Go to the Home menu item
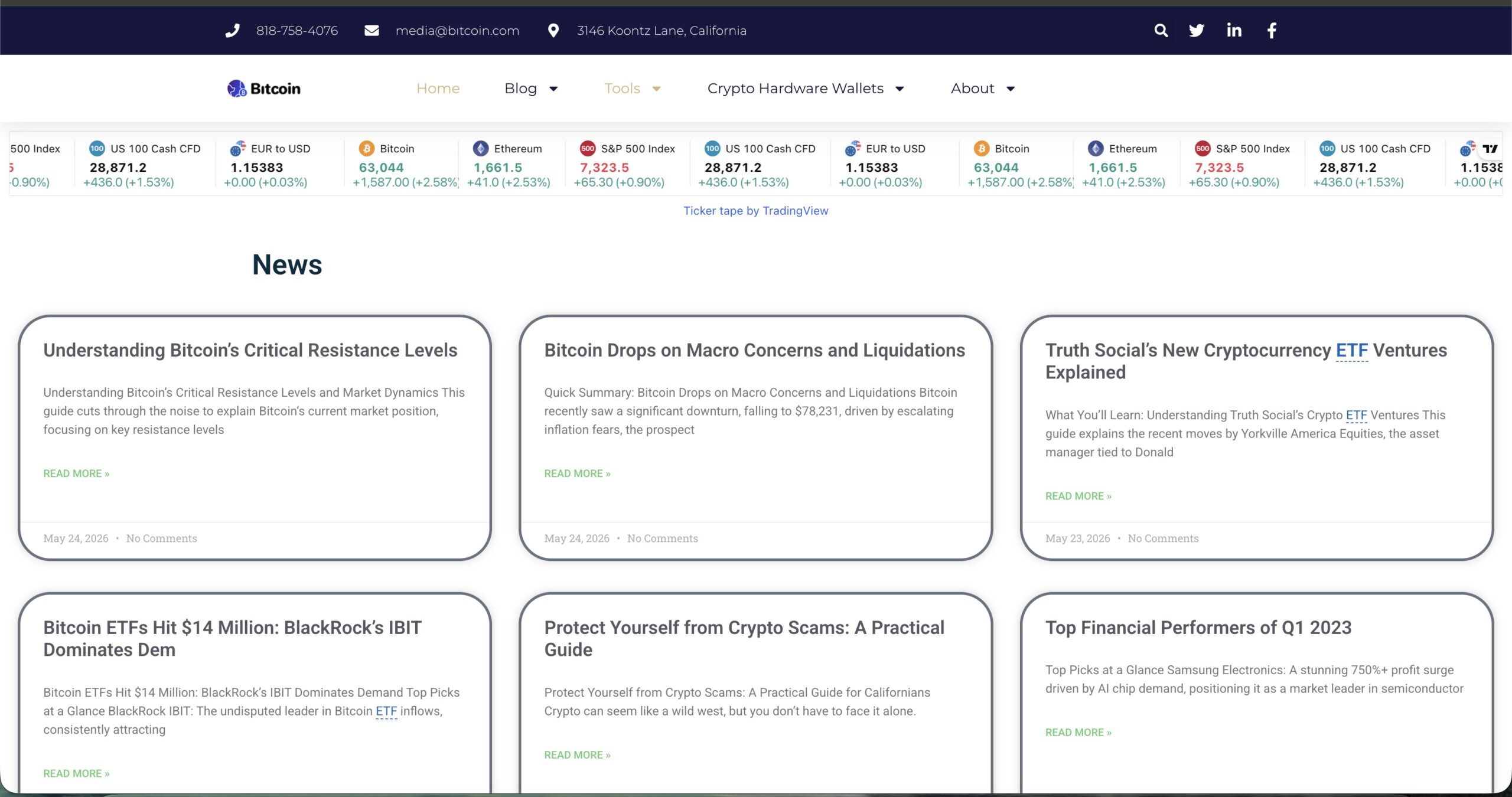This screenshot has height=797, width=1512. [438, 89]
